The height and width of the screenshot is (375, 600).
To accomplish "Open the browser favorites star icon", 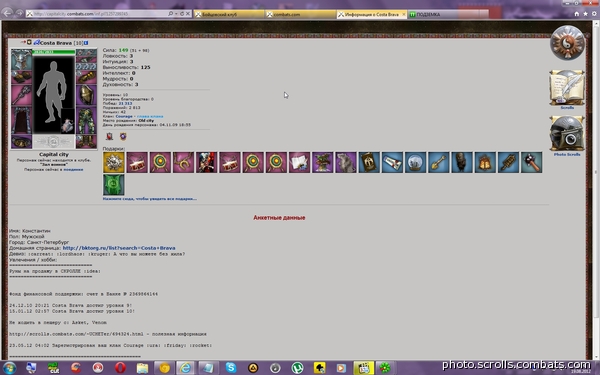I will click(585, 14).
